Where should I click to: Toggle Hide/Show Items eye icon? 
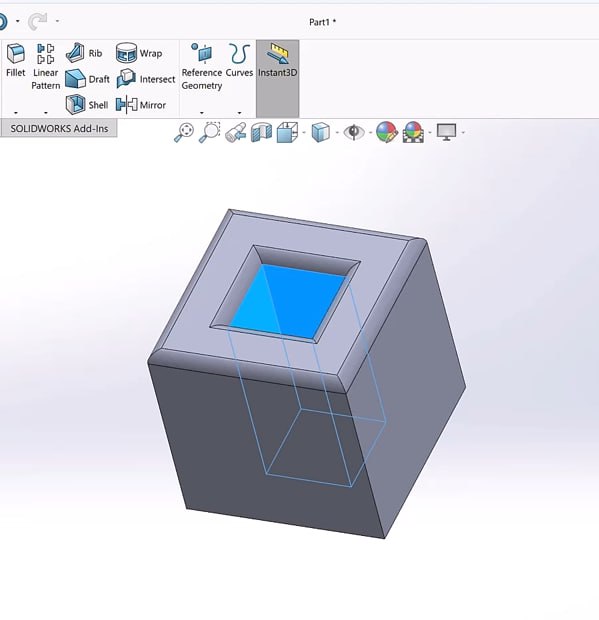[x=353, y=132]
